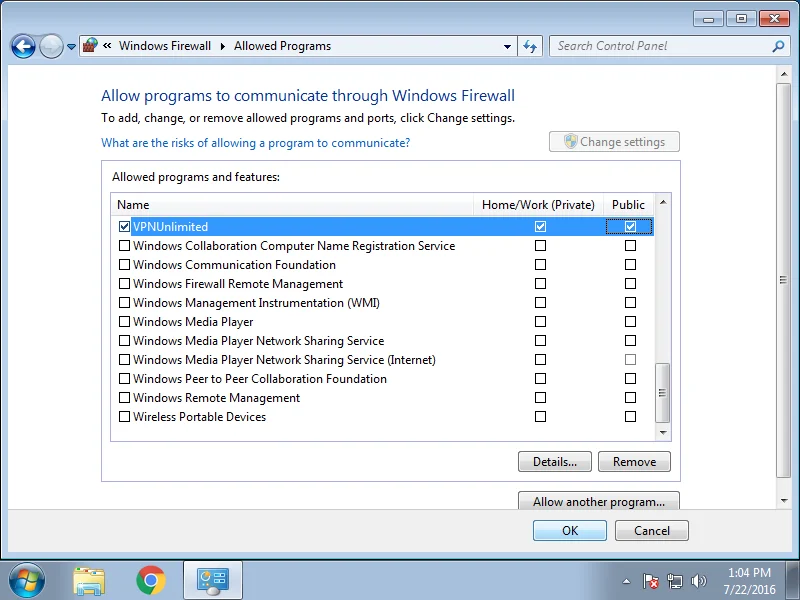Image resolution: width=800 pixels, height=600 pixels.
Task: Click the Allow another program button
Action: (x=598, y=502)
